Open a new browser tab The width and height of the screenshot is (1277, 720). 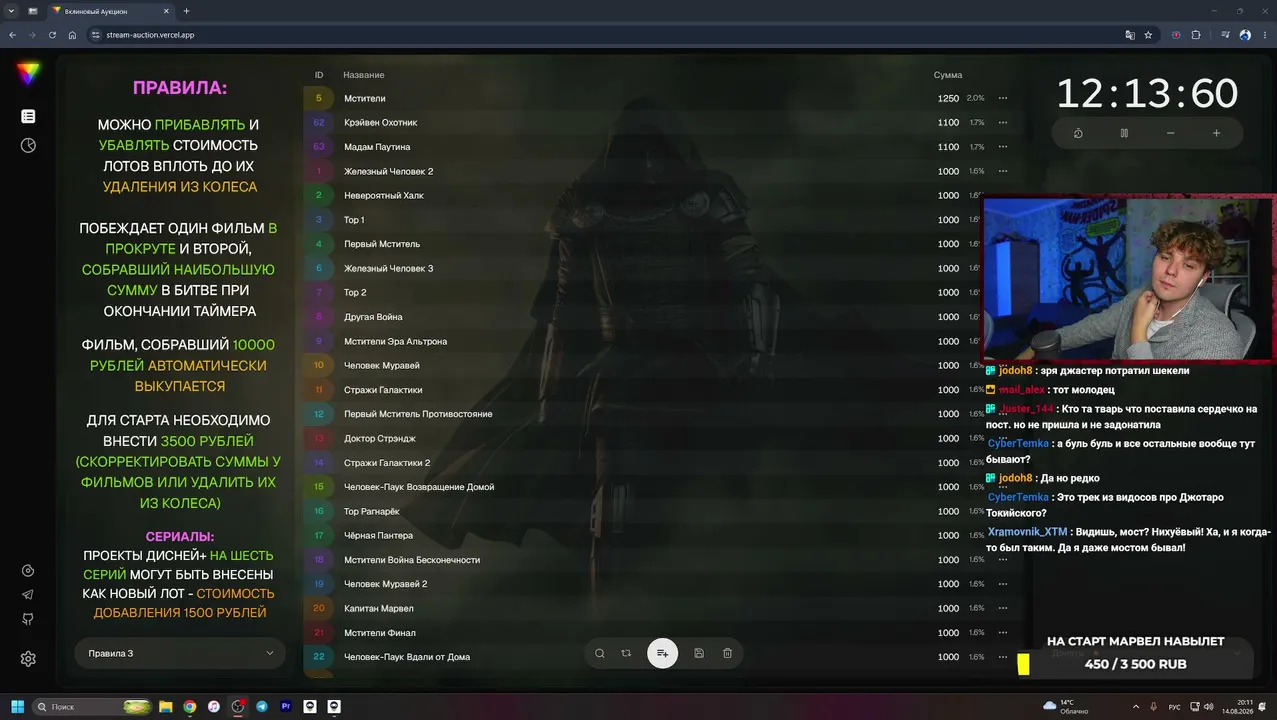click(x=186, y=11)
